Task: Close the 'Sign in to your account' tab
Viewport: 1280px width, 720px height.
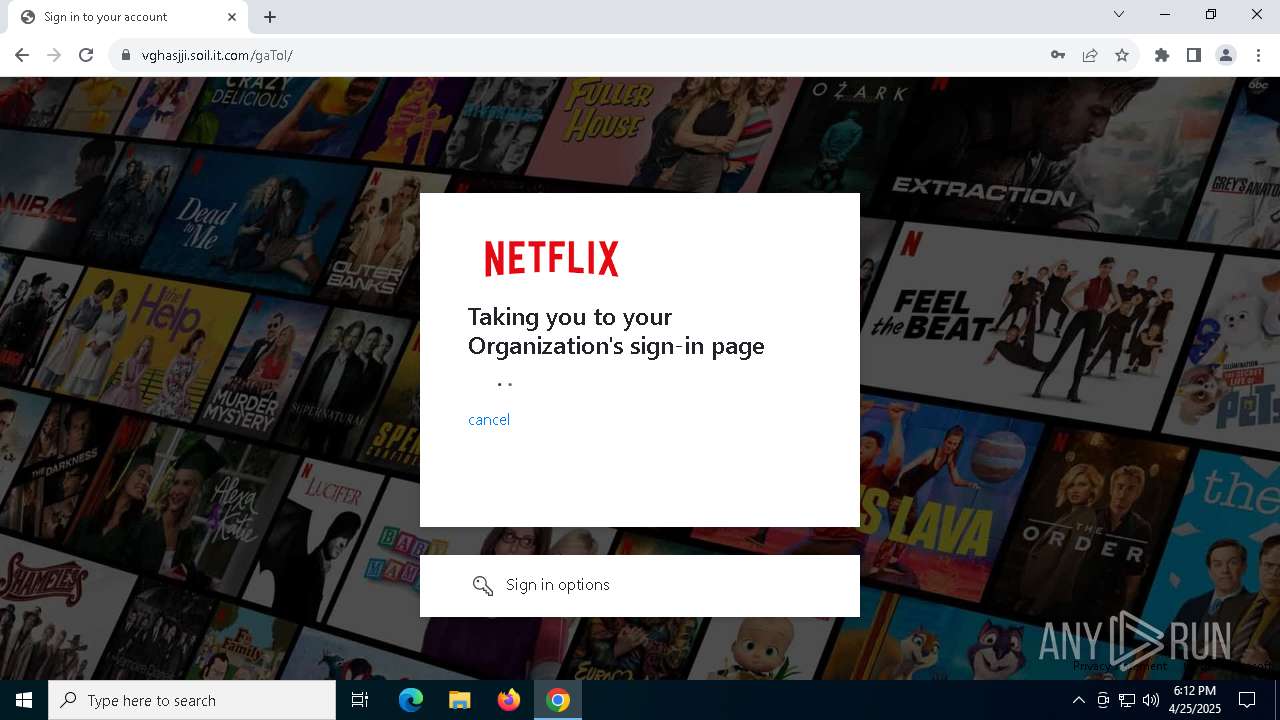Action: 232,17
